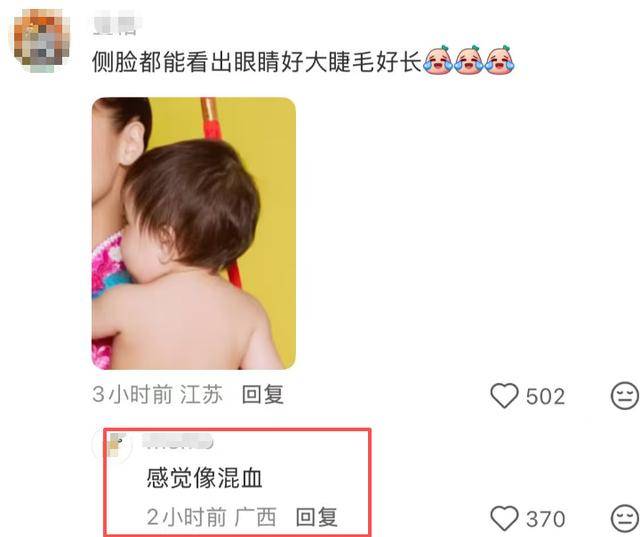Reply to the comment from 江苏
This screenshot has width=640, height=537.
coord(262,395)
